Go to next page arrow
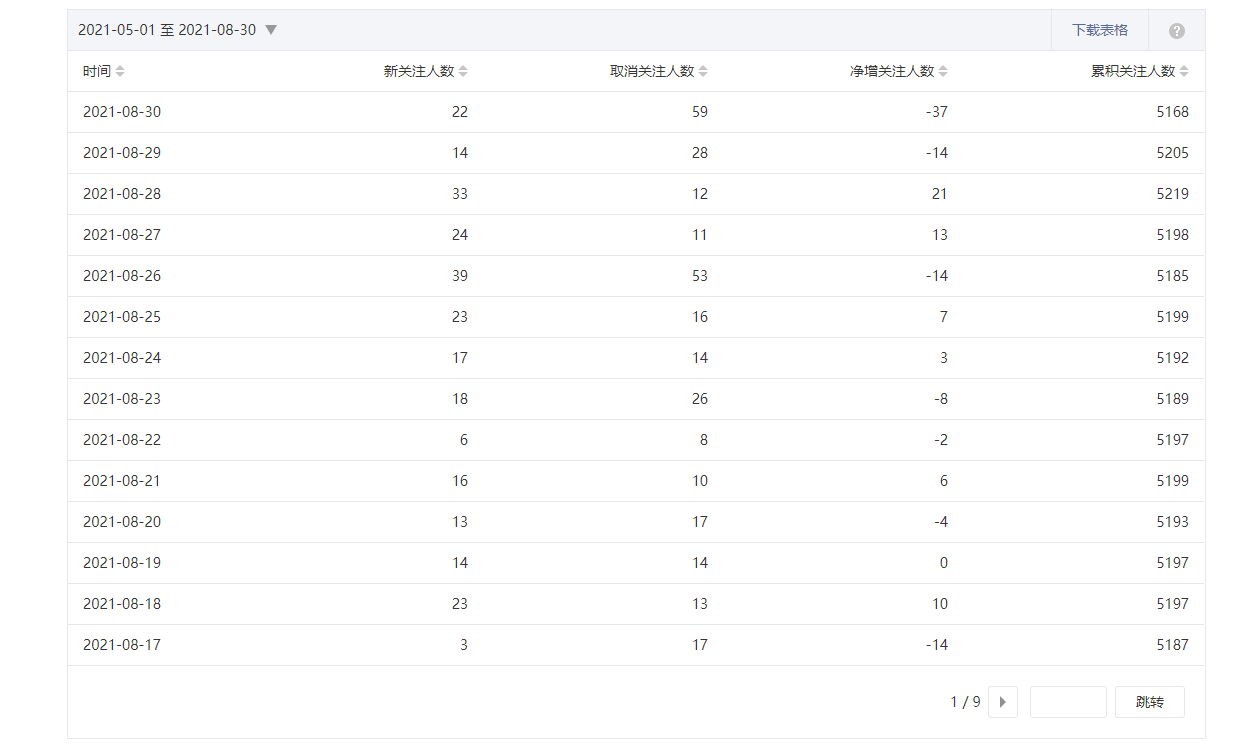 (1003, 702)
